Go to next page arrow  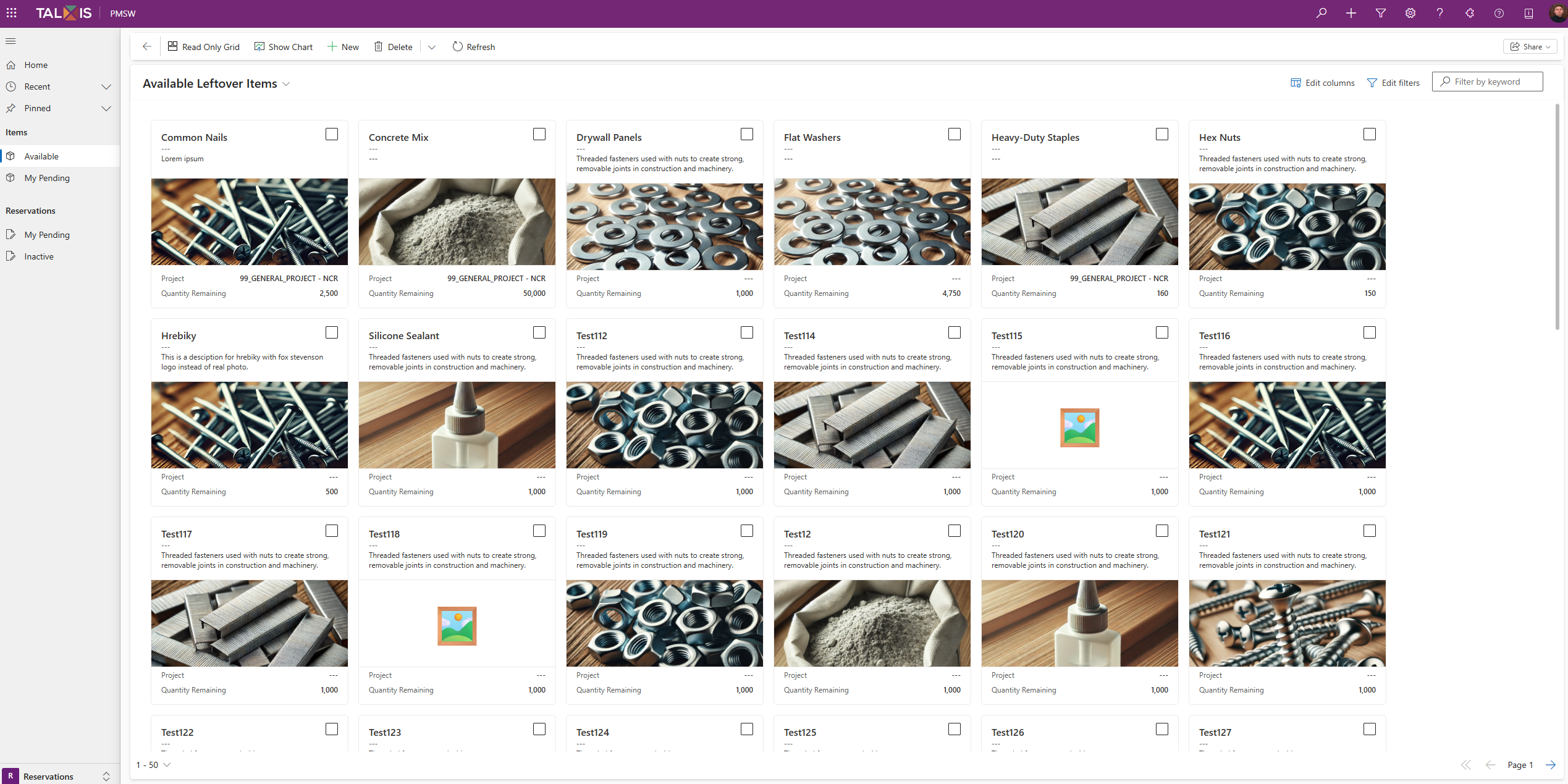pos(1550,765)
